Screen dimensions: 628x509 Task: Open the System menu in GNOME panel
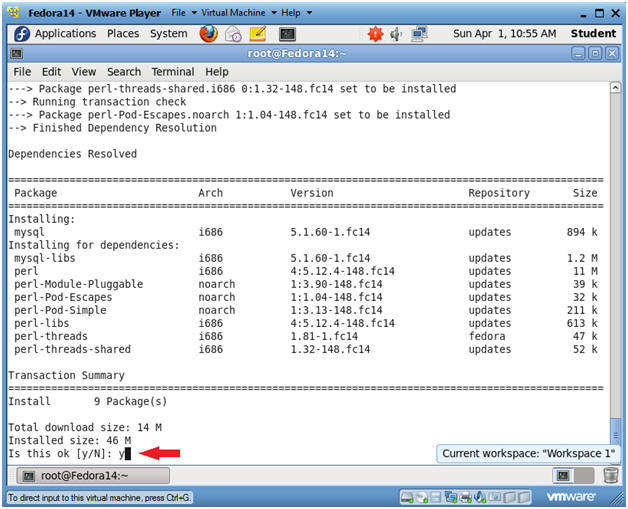[x=169, y=34]
